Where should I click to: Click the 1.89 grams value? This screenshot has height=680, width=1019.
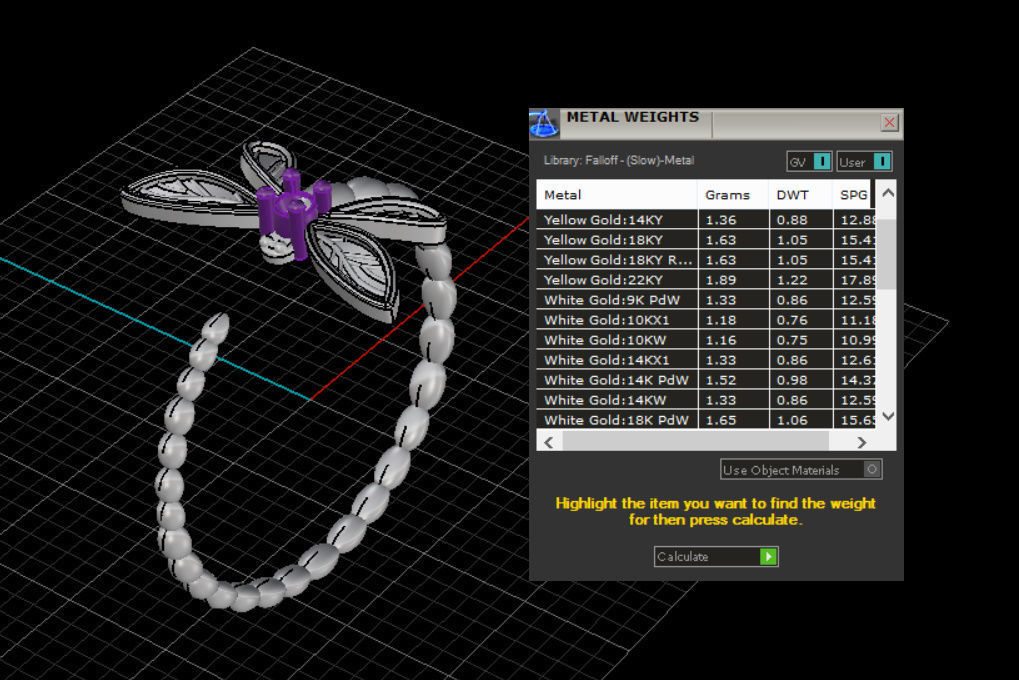point(721,280)
